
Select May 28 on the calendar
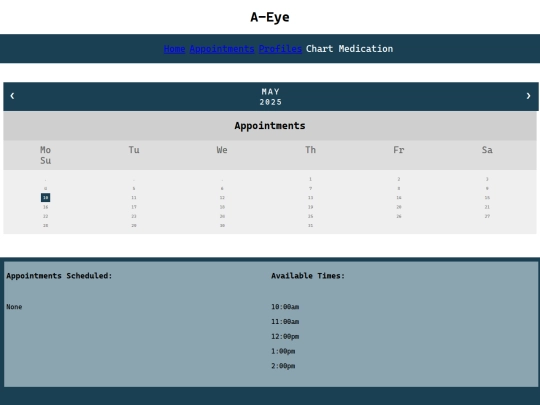(45, 226)
